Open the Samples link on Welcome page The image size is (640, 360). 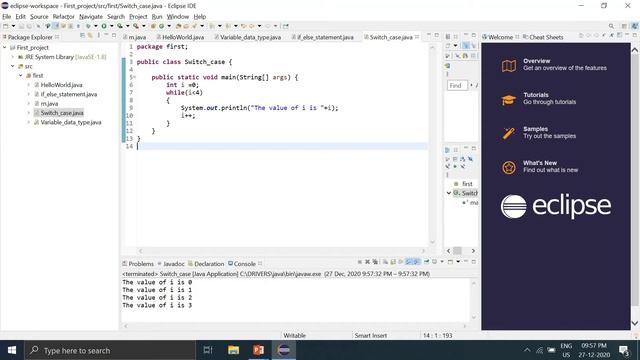click(536, 129)
